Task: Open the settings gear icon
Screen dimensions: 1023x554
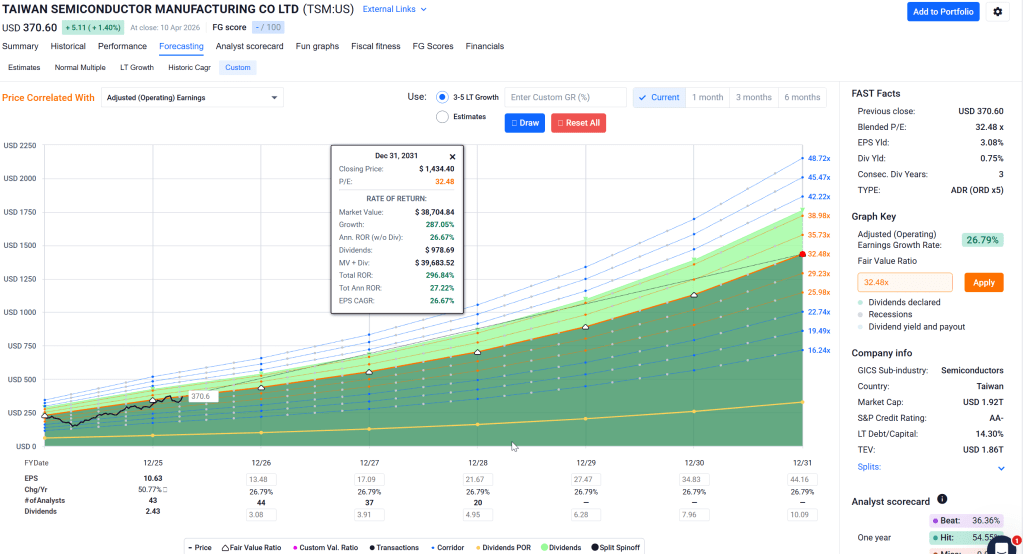Action: point(997,12)
